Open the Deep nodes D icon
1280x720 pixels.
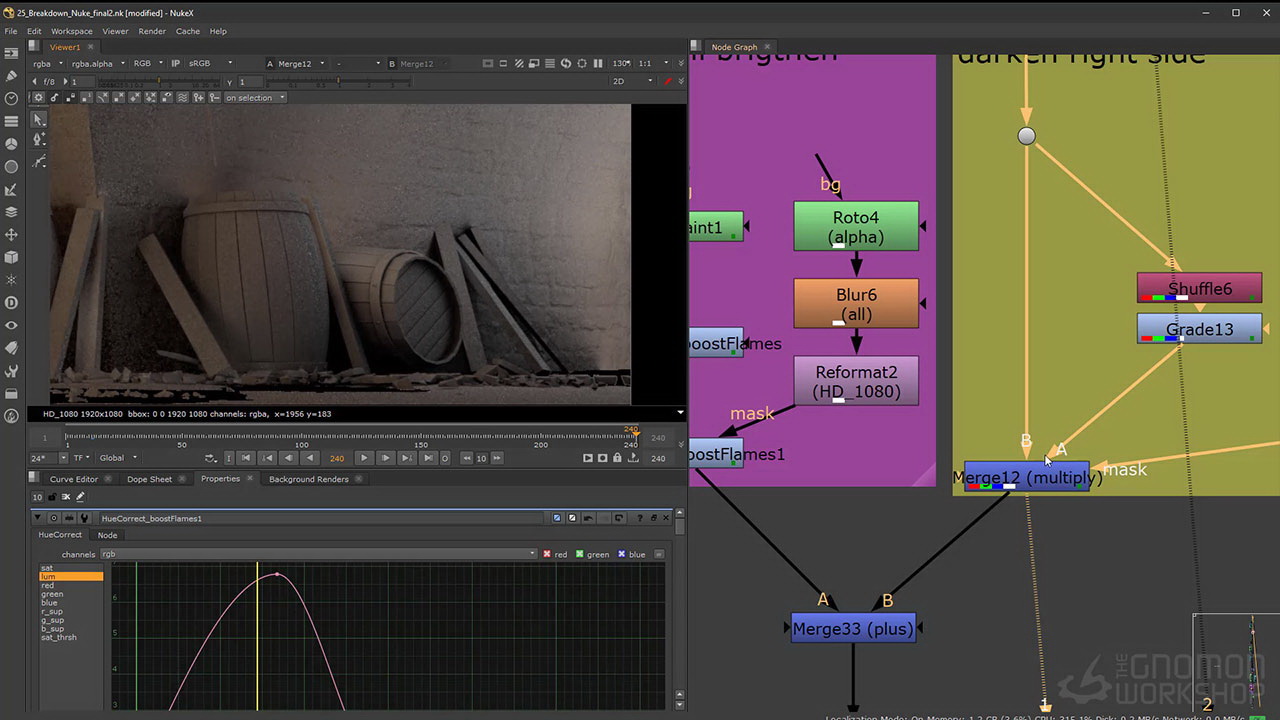click(11, 302)
